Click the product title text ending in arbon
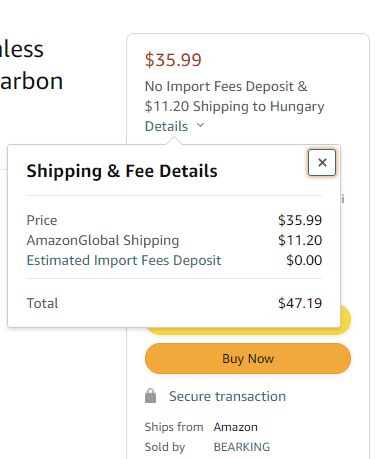 [31, 81]
